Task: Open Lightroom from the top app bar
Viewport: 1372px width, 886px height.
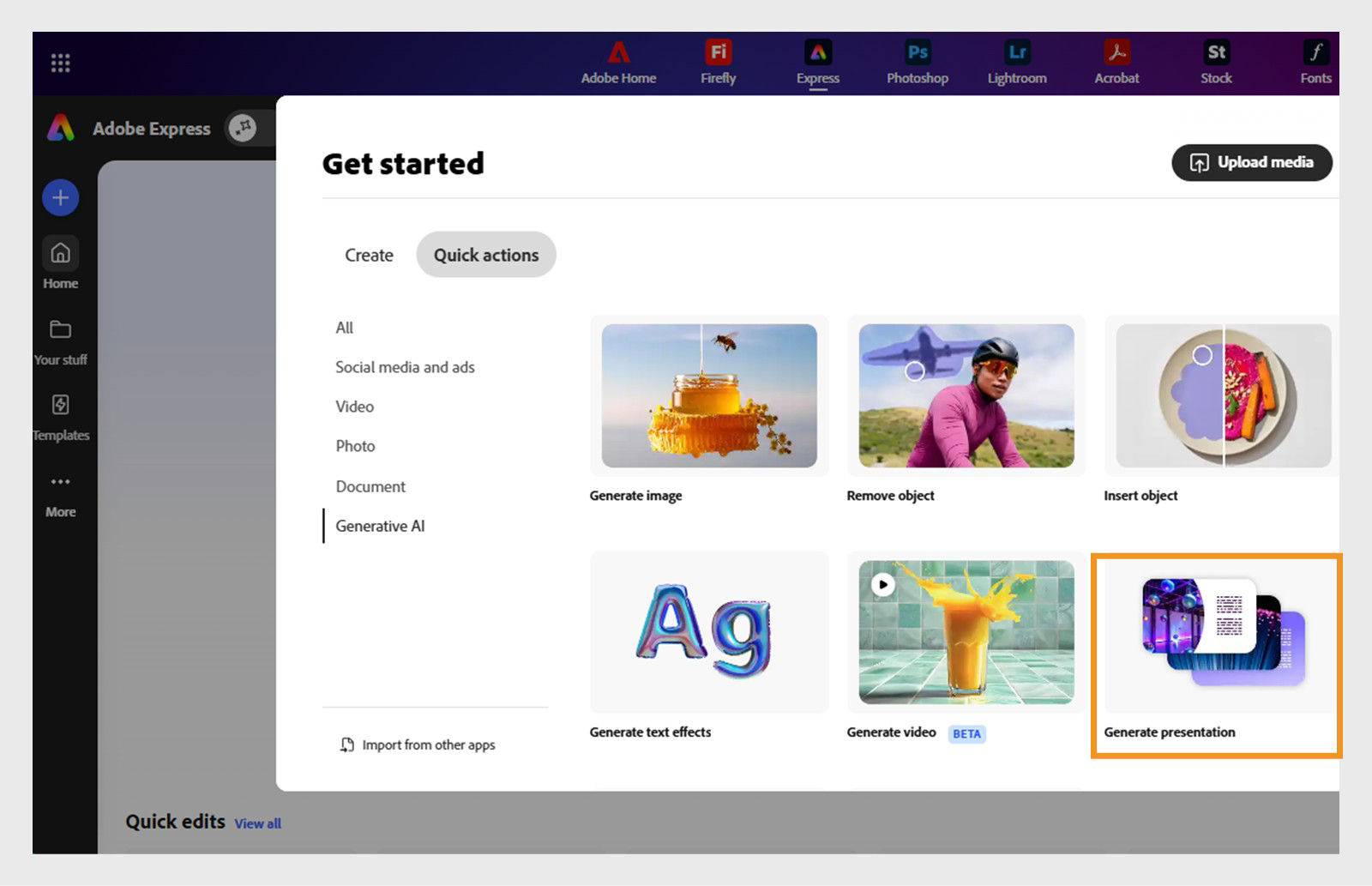Action: 1017,63
